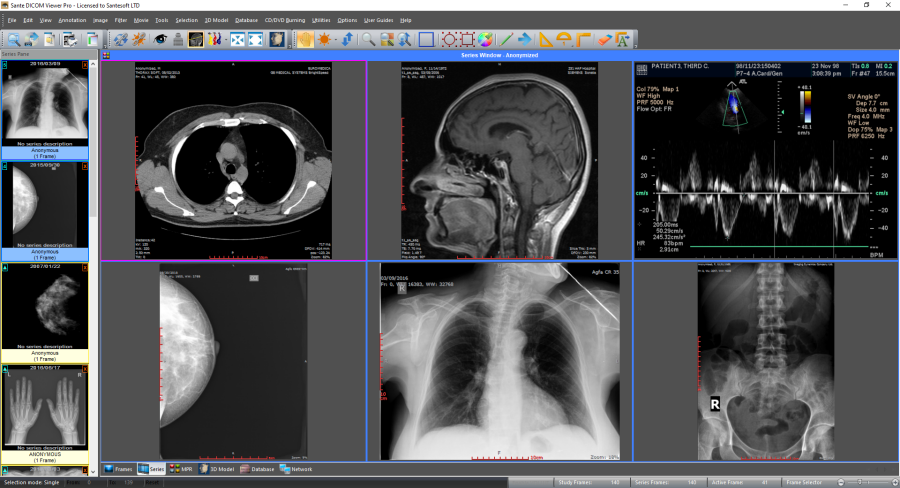Screen dimensions: 900x488
Task: Toggle the eye visibility icon in toolbar
Action: (x=160, y=40)
